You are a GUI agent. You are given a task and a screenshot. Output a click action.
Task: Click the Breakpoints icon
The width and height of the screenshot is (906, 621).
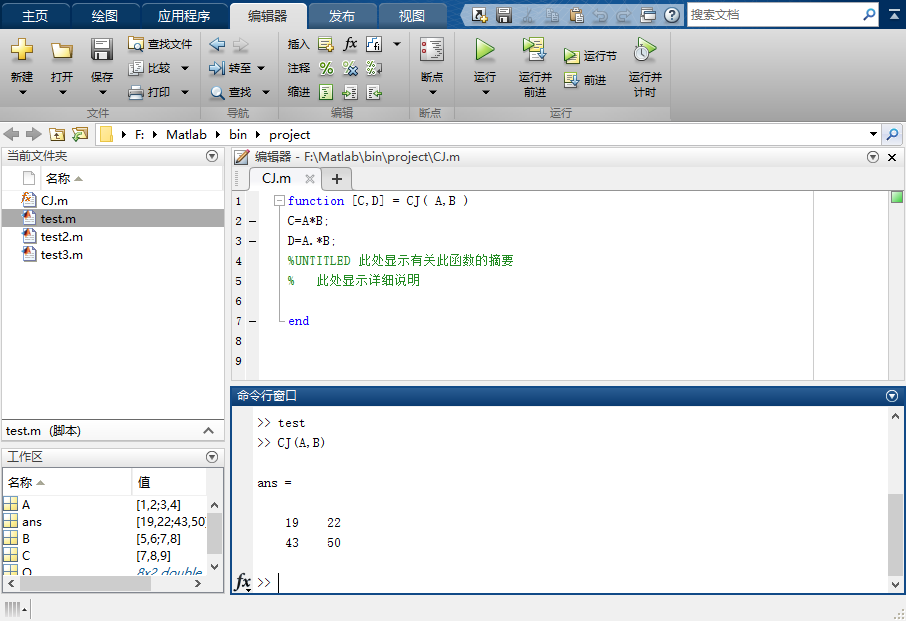tap(432, 50)
